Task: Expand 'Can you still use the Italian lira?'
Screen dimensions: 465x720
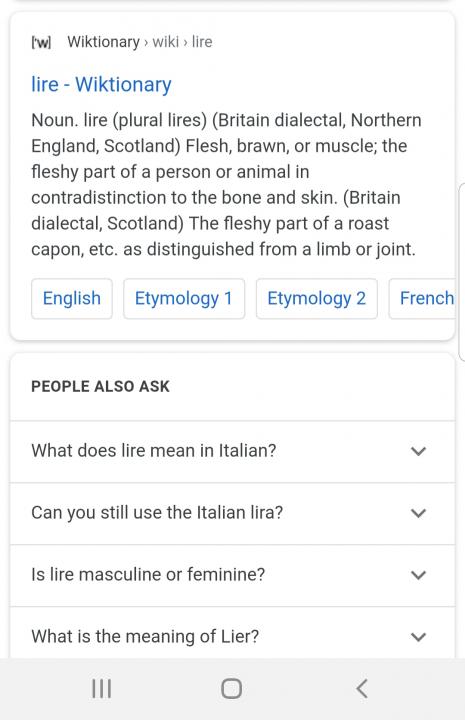Action: [232, 513]
